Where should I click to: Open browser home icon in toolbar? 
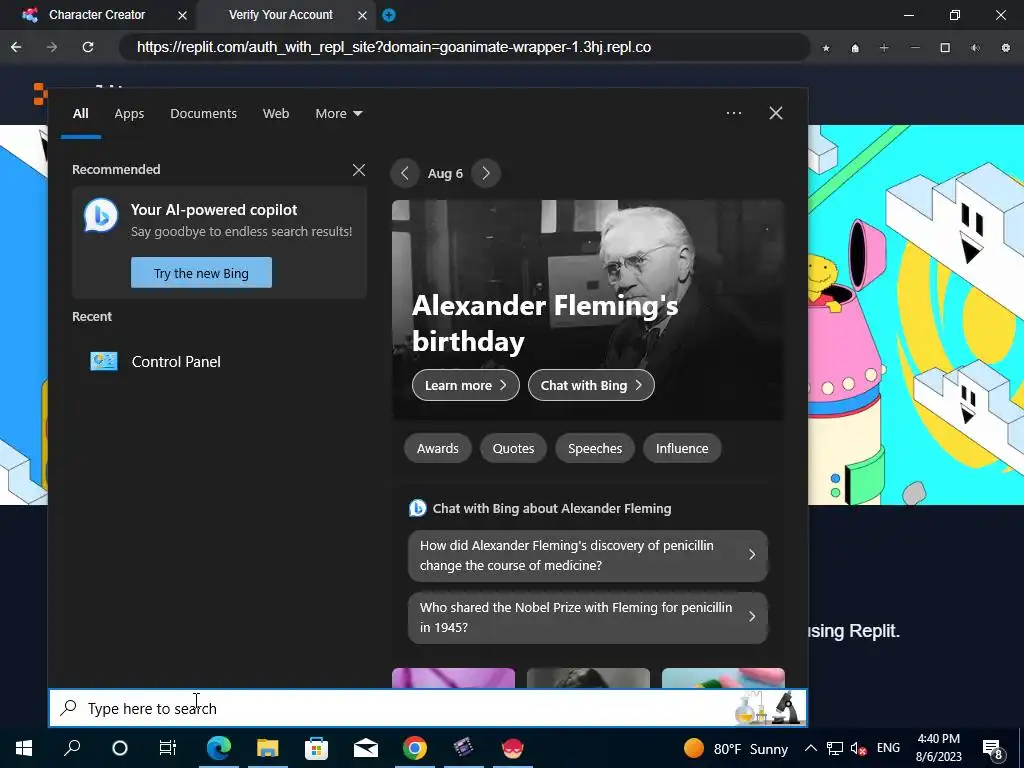[855, 48]
